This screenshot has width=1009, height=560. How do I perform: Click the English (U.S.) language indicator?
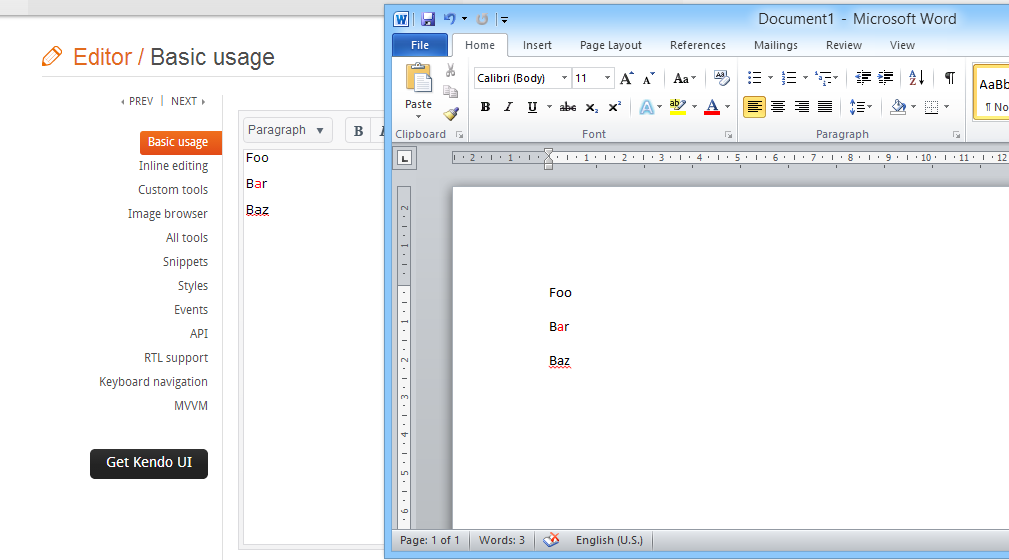pyautogui.click(x=609, y=540)
